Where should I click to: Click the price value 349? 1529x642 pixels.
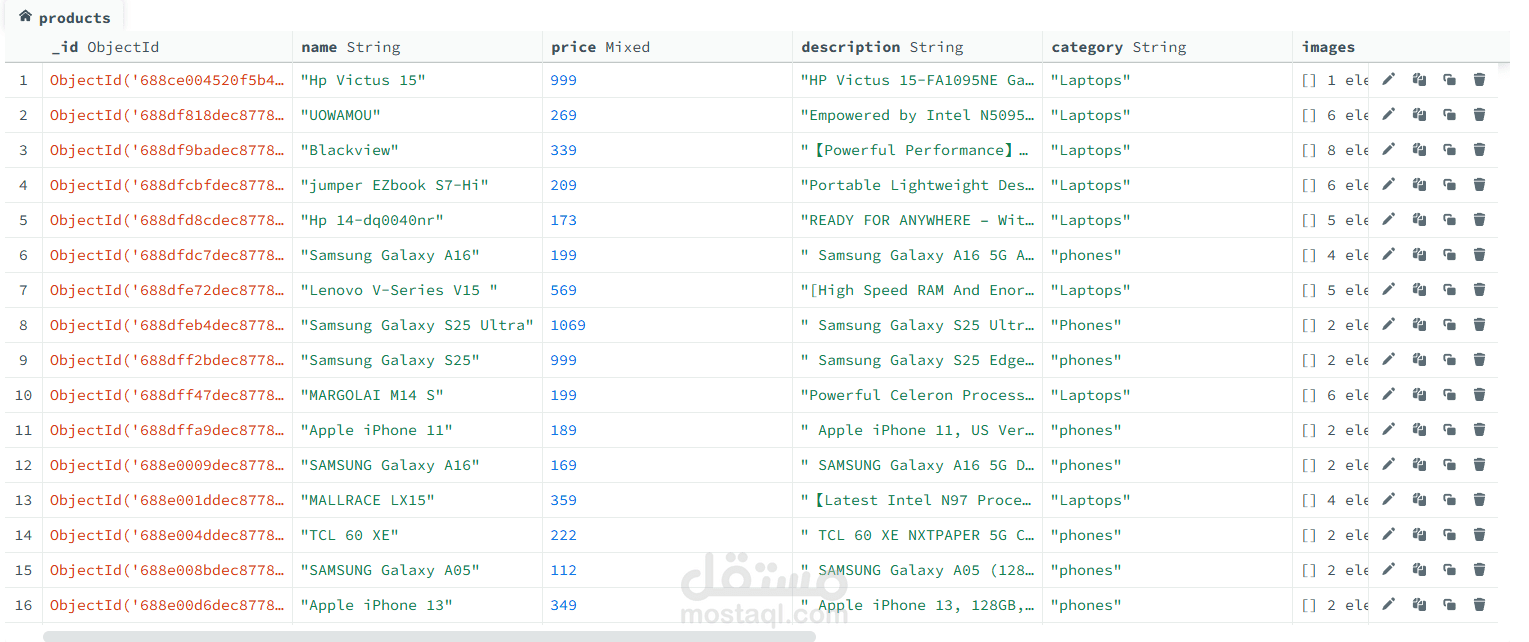(x=563, y=605)
